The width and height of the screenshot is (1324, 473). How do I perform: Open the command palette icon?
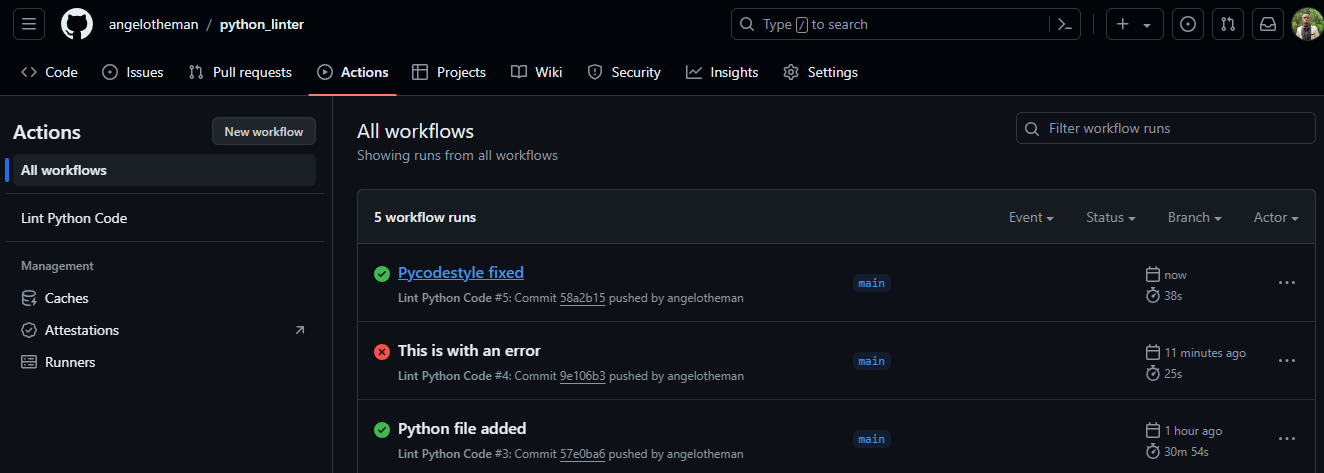click(1064, 24)
